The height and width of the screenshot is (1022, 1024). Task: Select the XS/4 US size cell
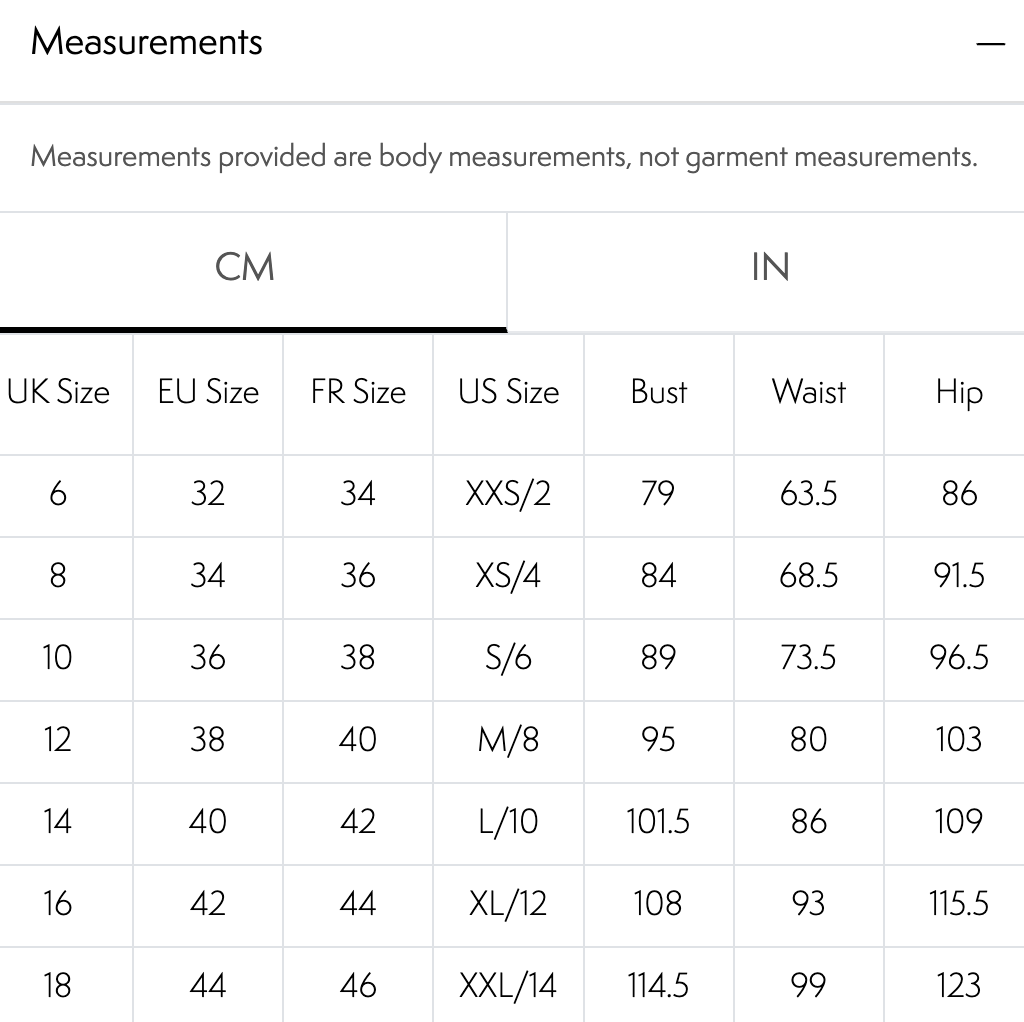[x=508, y=576]
